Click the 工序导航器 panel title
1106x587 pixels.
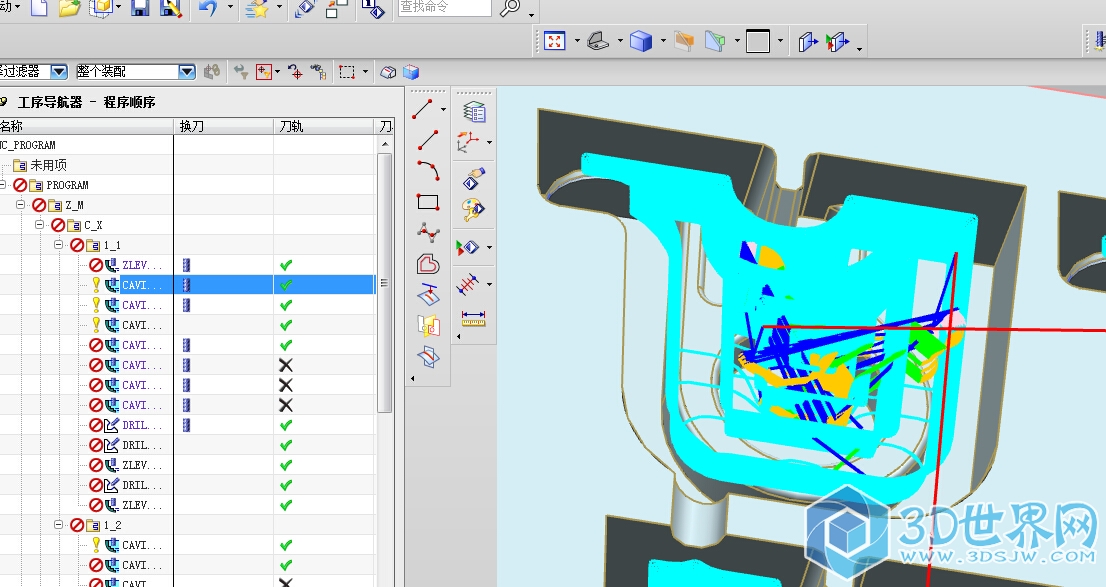pyautogui.click(x=86, y=102)
